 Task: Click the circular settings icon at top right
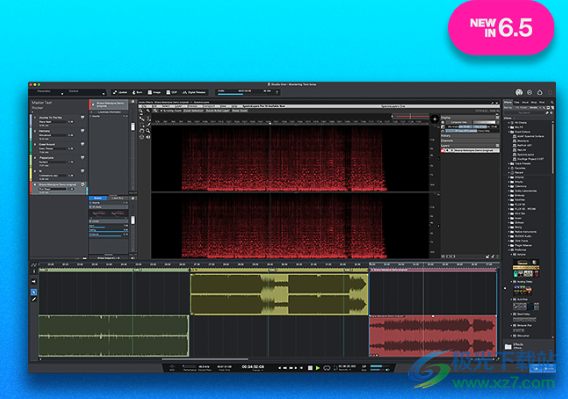pos(530,92)
